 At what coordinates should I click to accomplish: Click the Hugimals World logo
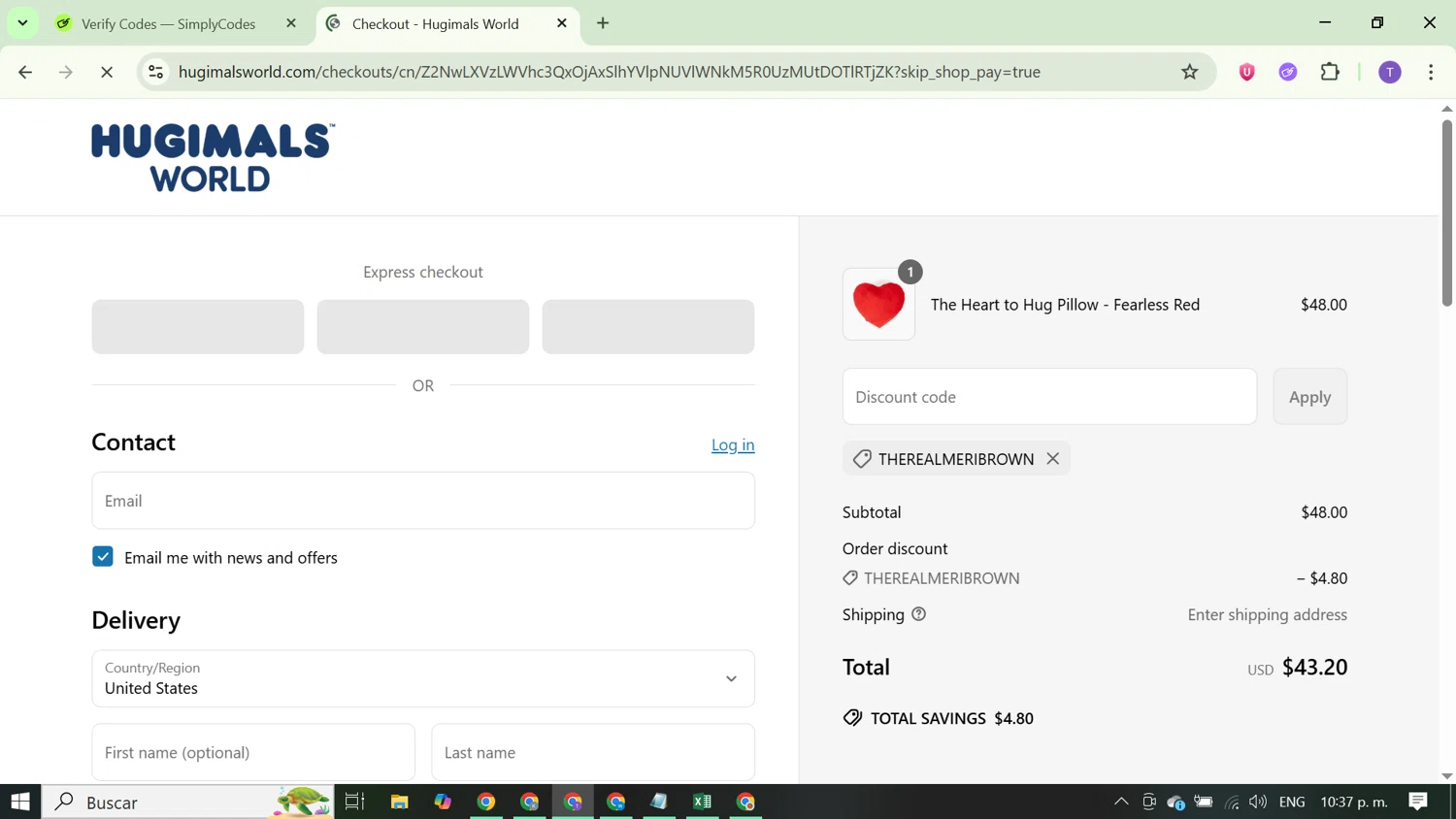pyautogui.click(x=214, y=157)
